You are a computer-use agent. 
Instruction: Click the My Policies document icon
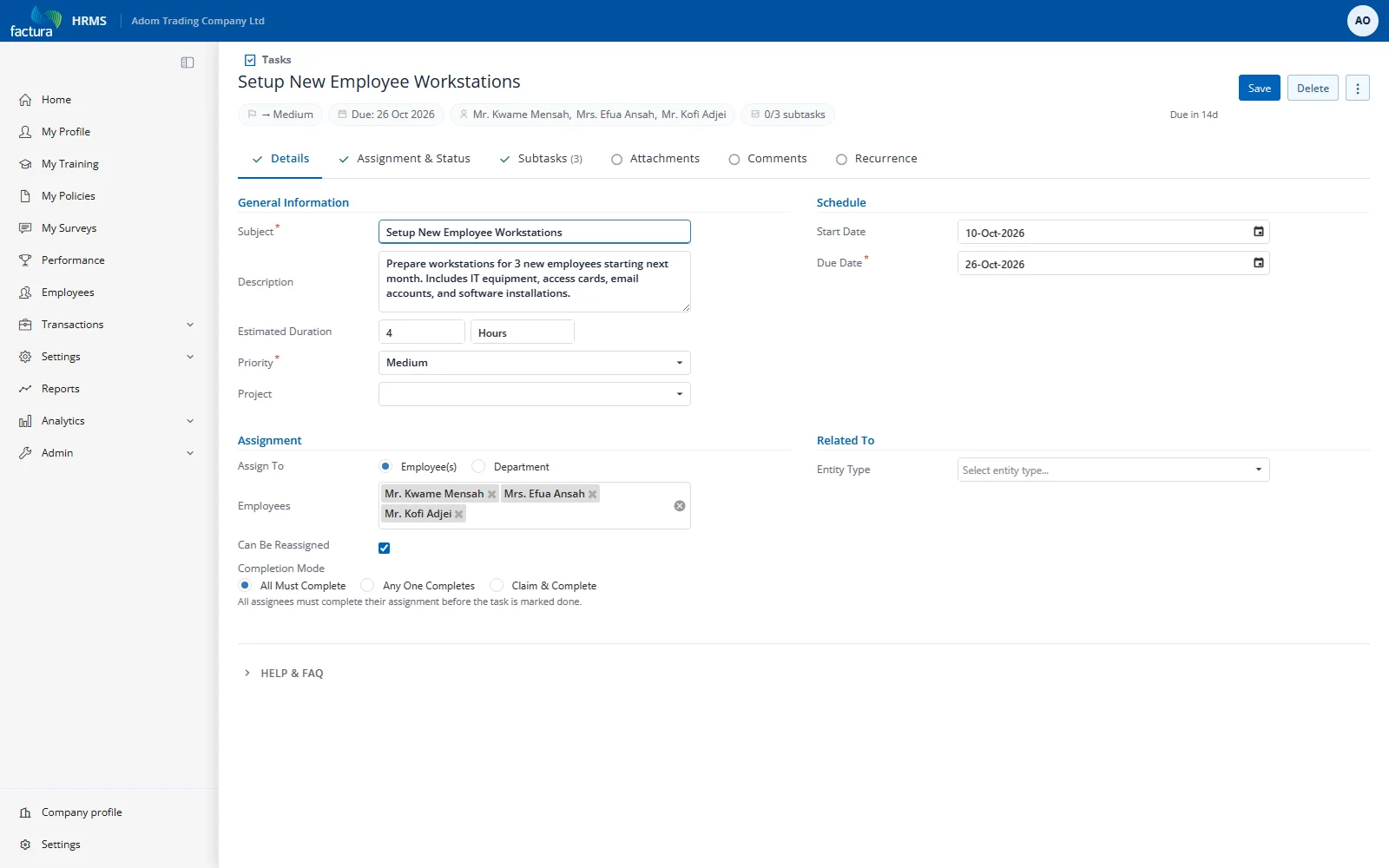25,196
